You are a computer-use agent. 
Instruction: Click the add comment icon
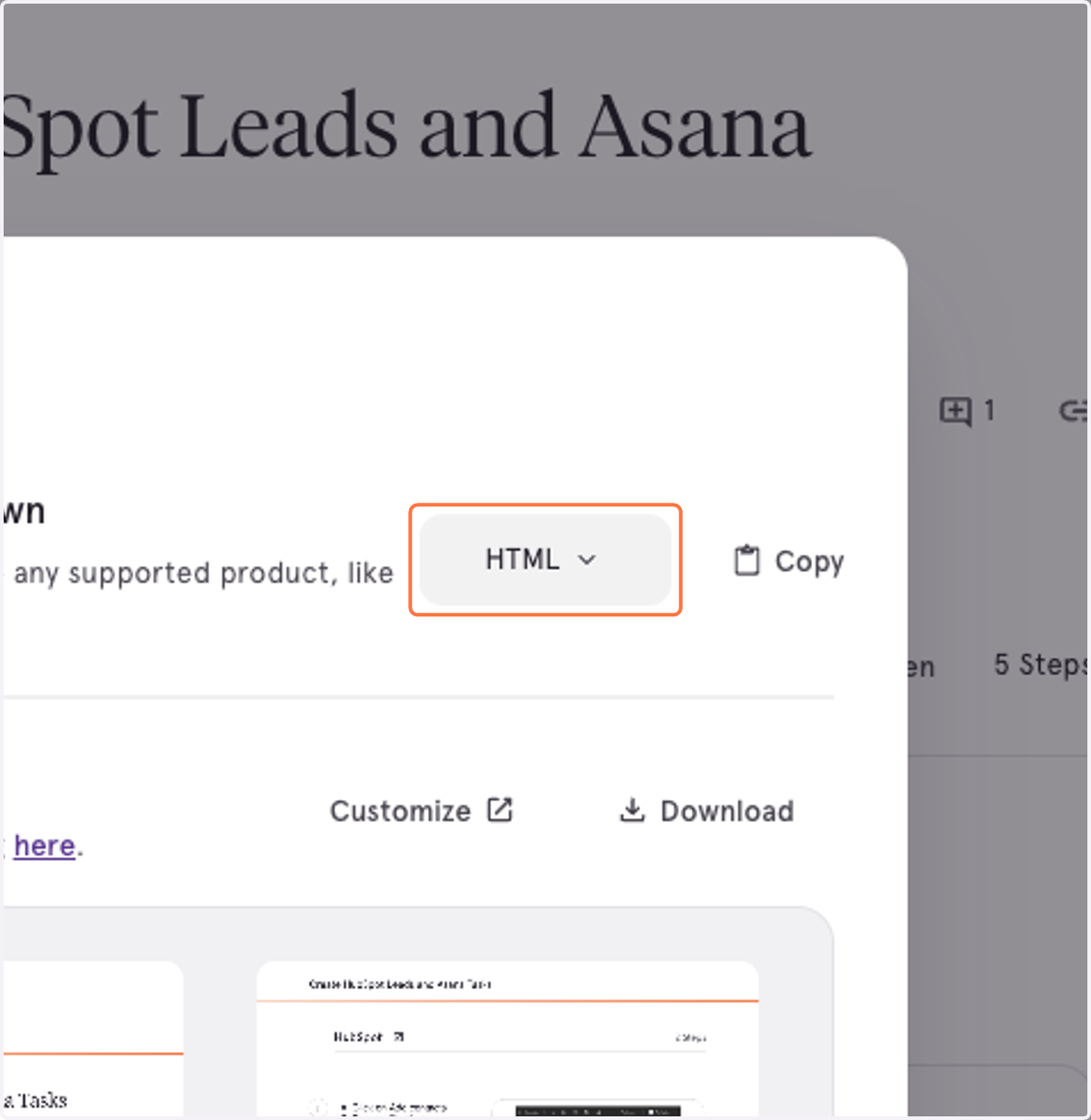956,411
